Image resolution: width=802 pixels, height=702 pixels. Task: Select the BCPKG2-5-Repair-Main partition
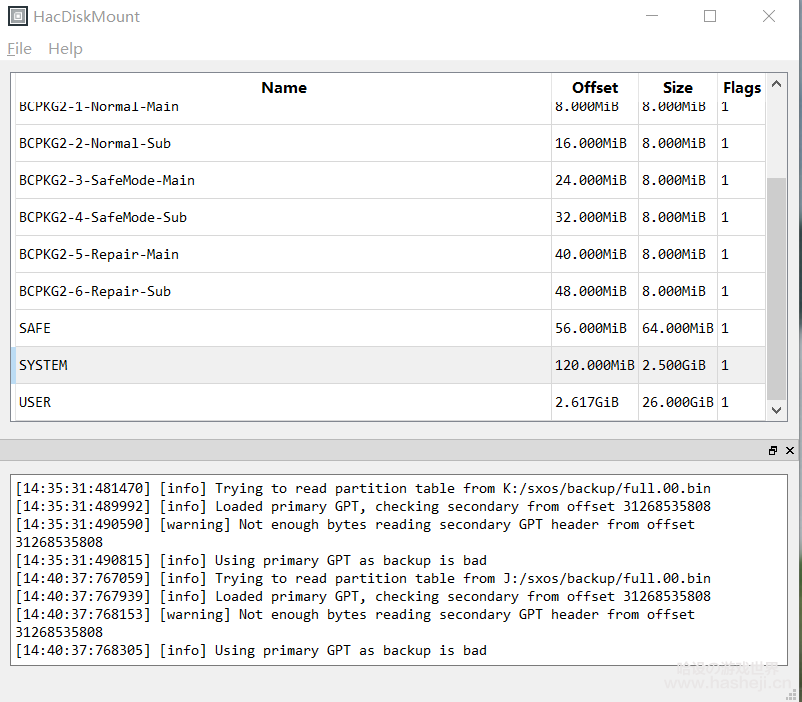tap(283, 254)
